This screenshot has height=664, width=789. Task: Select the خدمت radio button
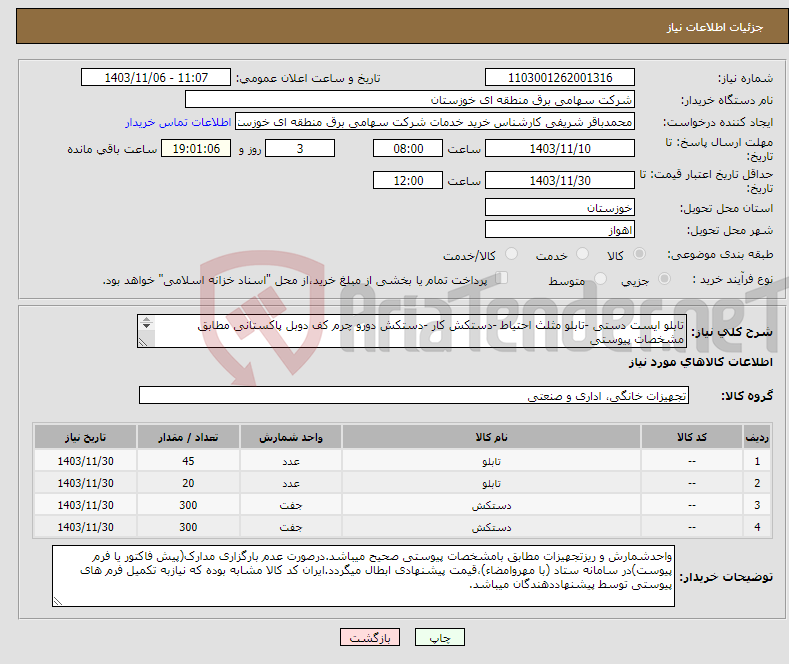pyautogui.click(x=582, y=254)
